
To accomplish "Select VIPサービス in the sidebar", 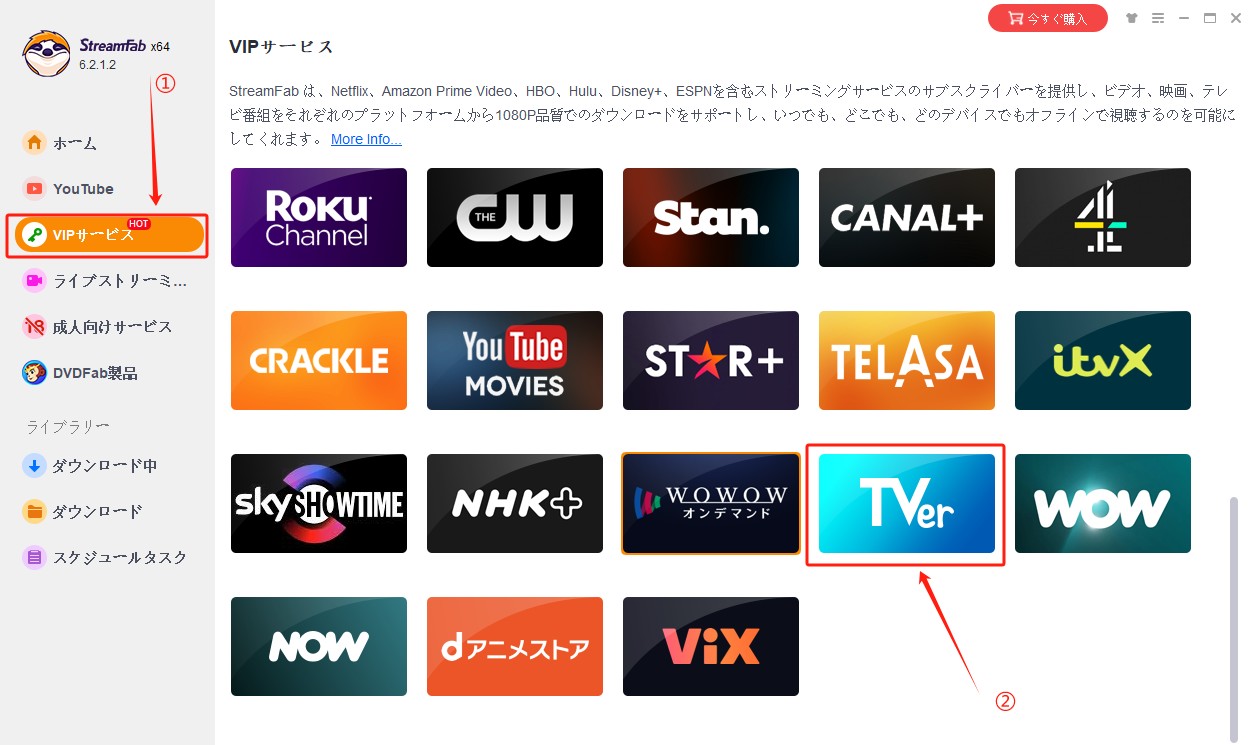I will (108, 235).
